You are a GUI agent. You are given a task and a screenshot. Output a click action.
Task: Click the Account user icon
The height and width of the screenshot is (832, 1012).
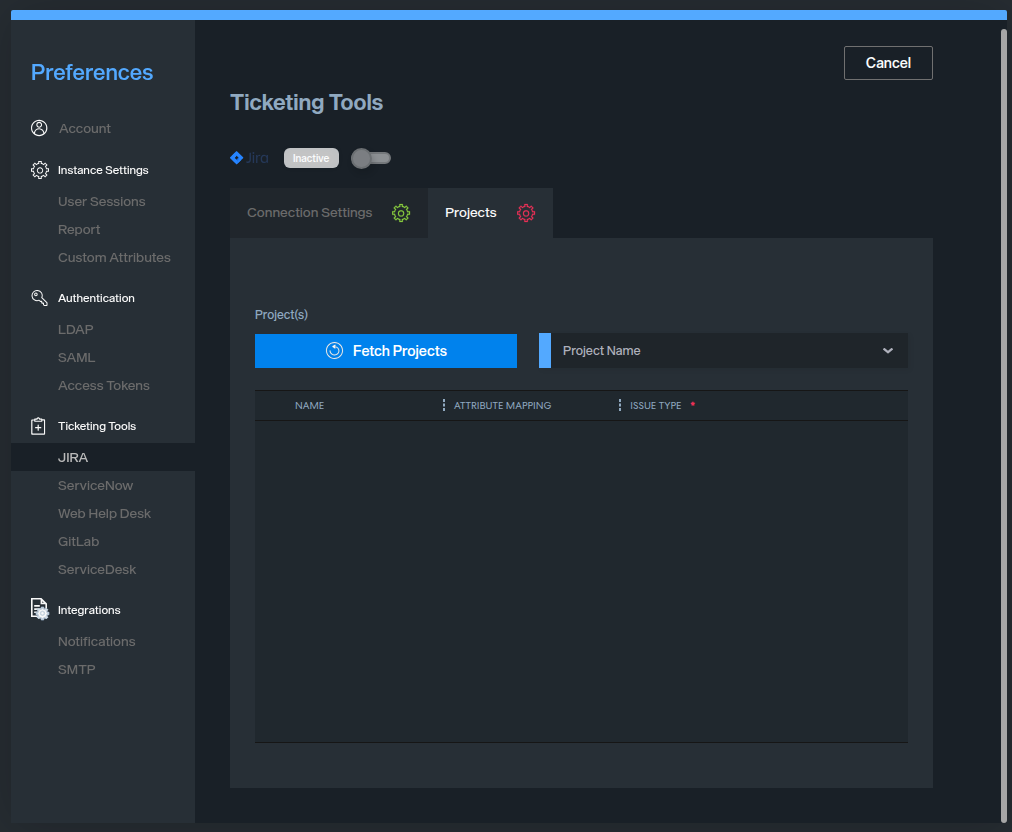tap(39, 128)
